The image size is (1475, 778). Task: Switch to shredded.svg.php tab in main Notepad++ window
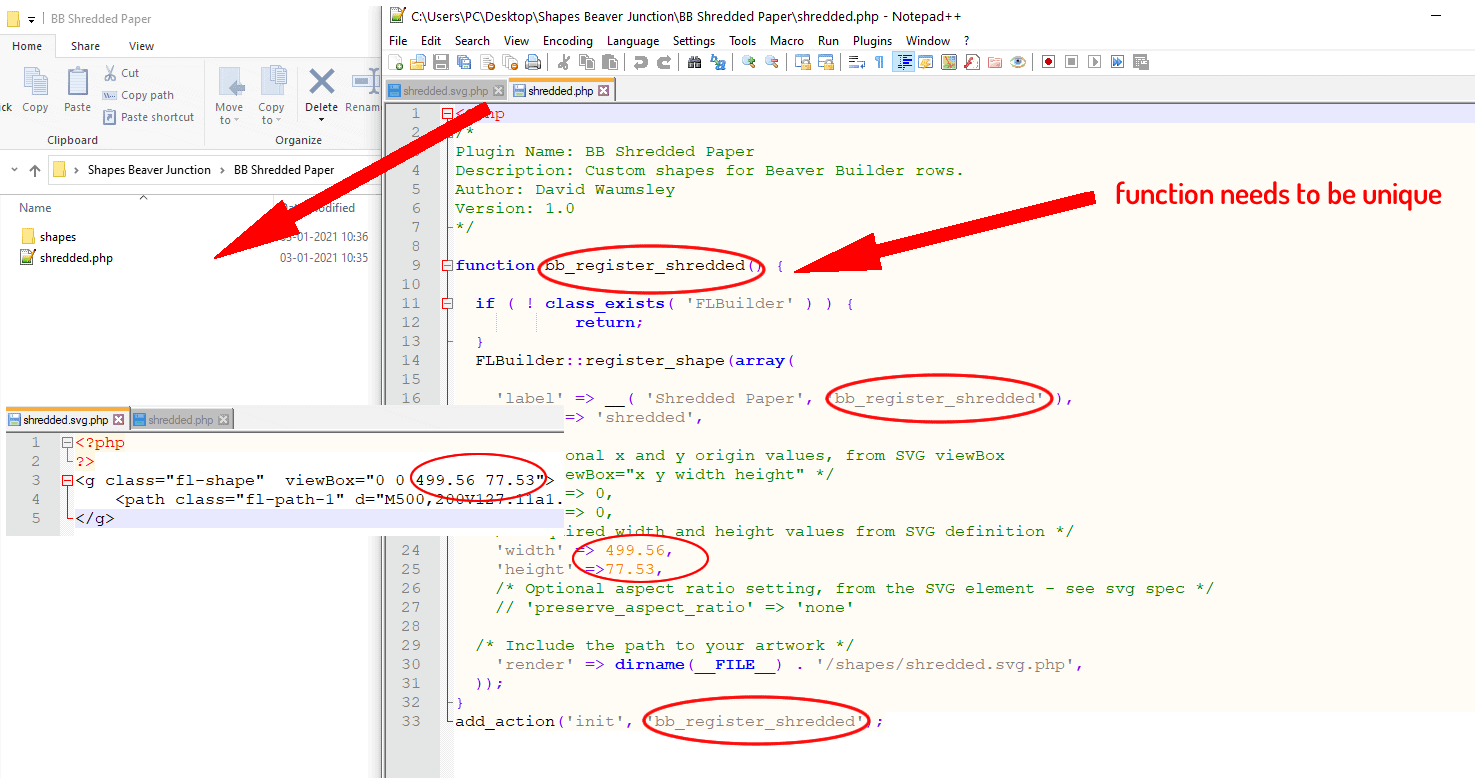click(446, 91)
